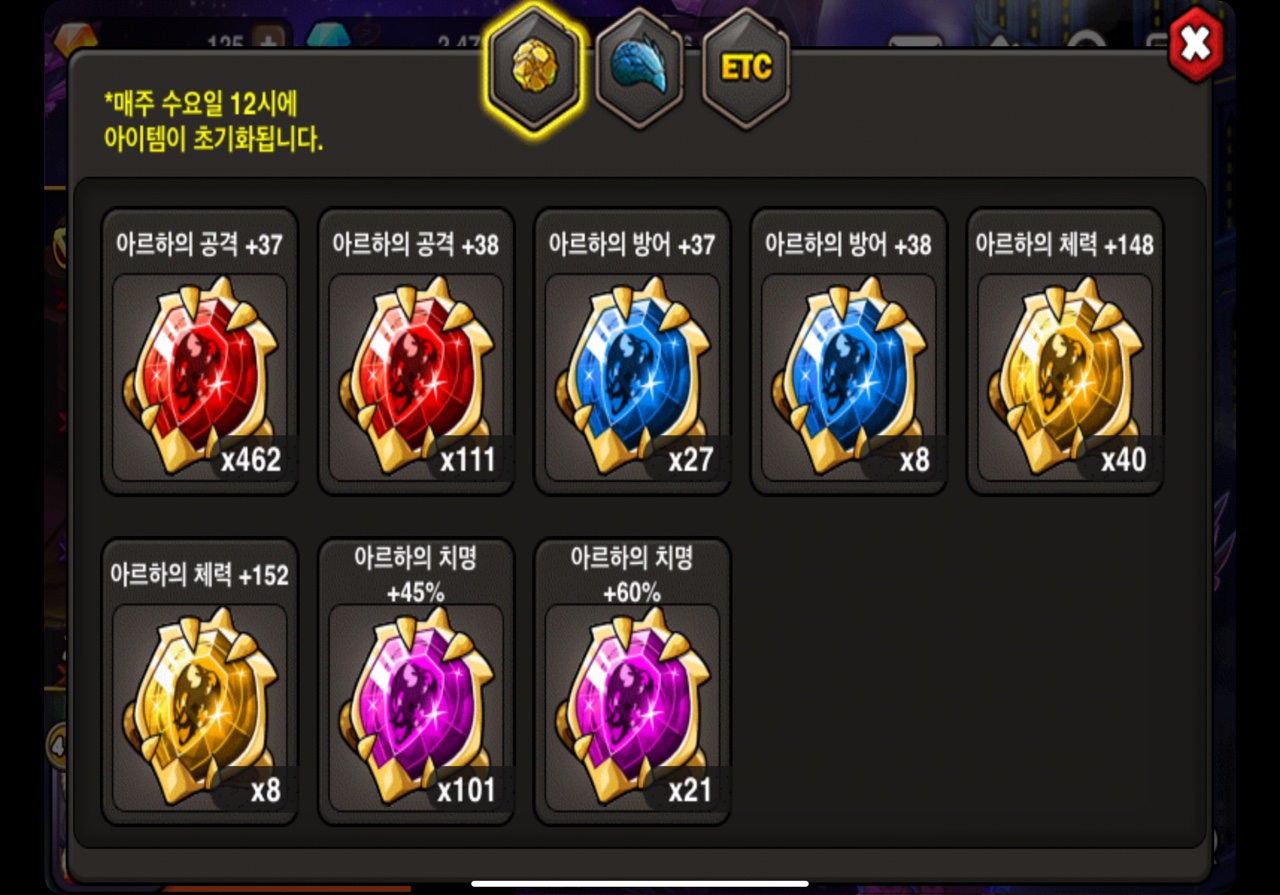Click the weekly reset notice text
The height and width of the screenshot is (895, 1280).
point(214,120)
